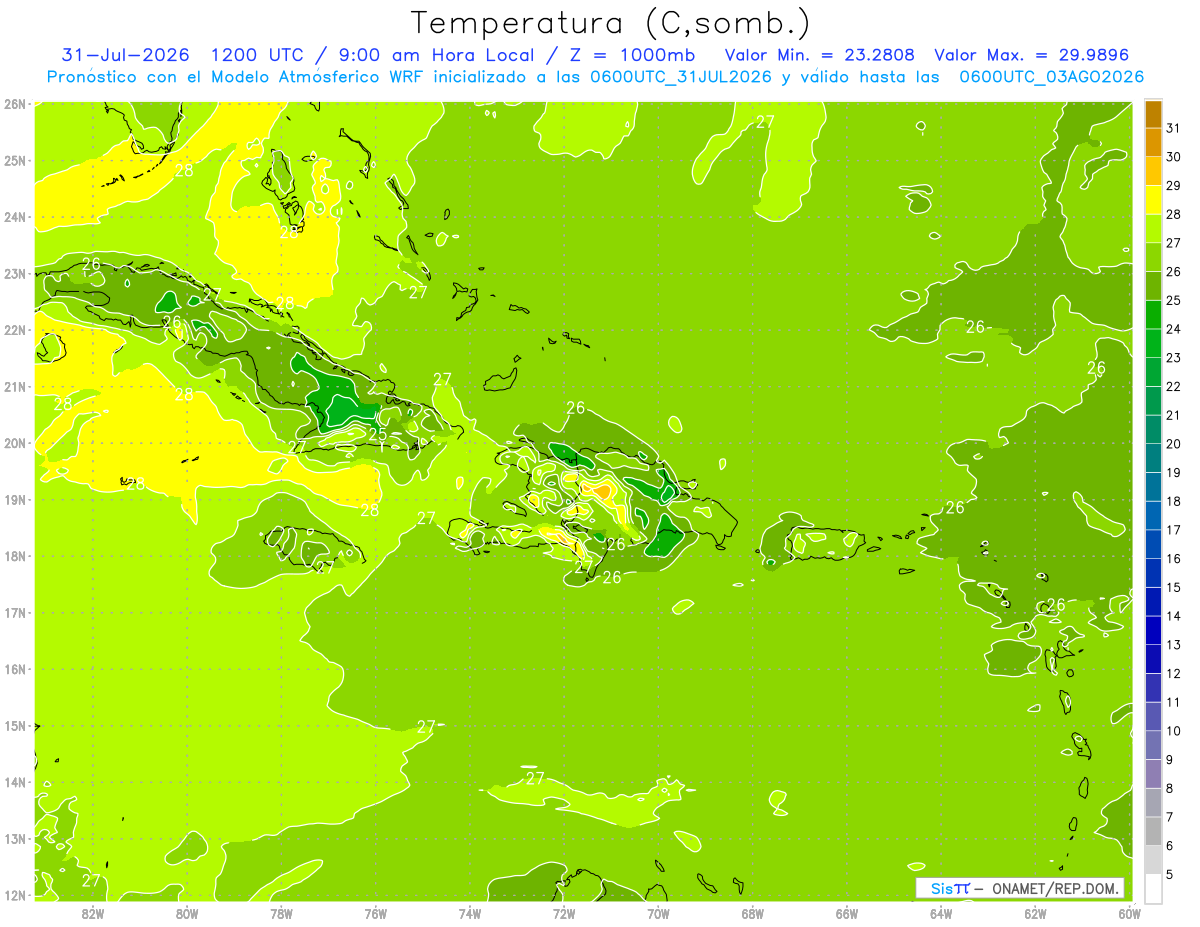Viewport: 1200px width, 927px height.
Task: Click the 70W longitude axis label
Action: point(658,912)
